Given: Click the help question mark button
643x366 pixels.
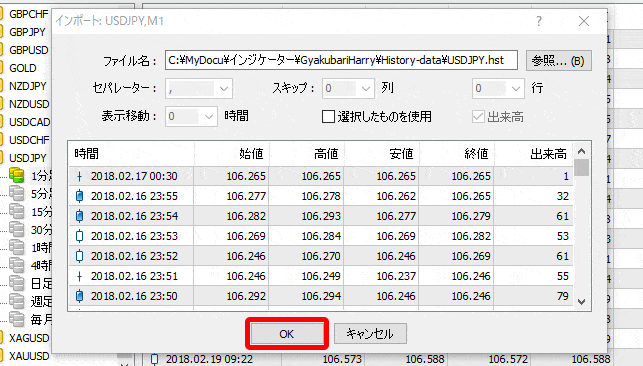Looking at the screenshot, I should pyautogui.click(x=539, y=21).
